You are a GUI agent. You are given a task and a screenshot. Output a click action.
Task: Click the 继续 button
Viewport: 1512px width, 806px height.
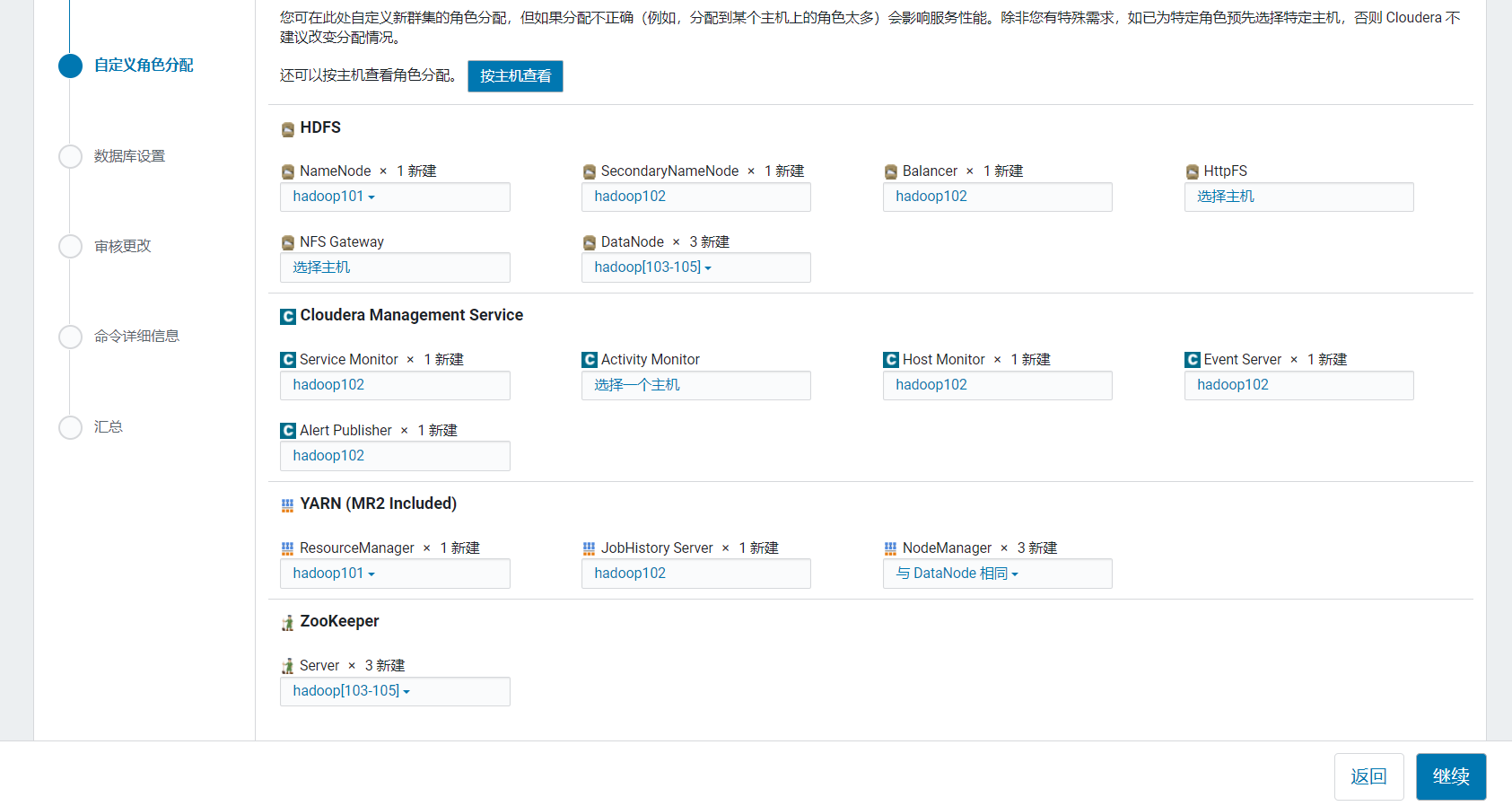point(1451,776)
